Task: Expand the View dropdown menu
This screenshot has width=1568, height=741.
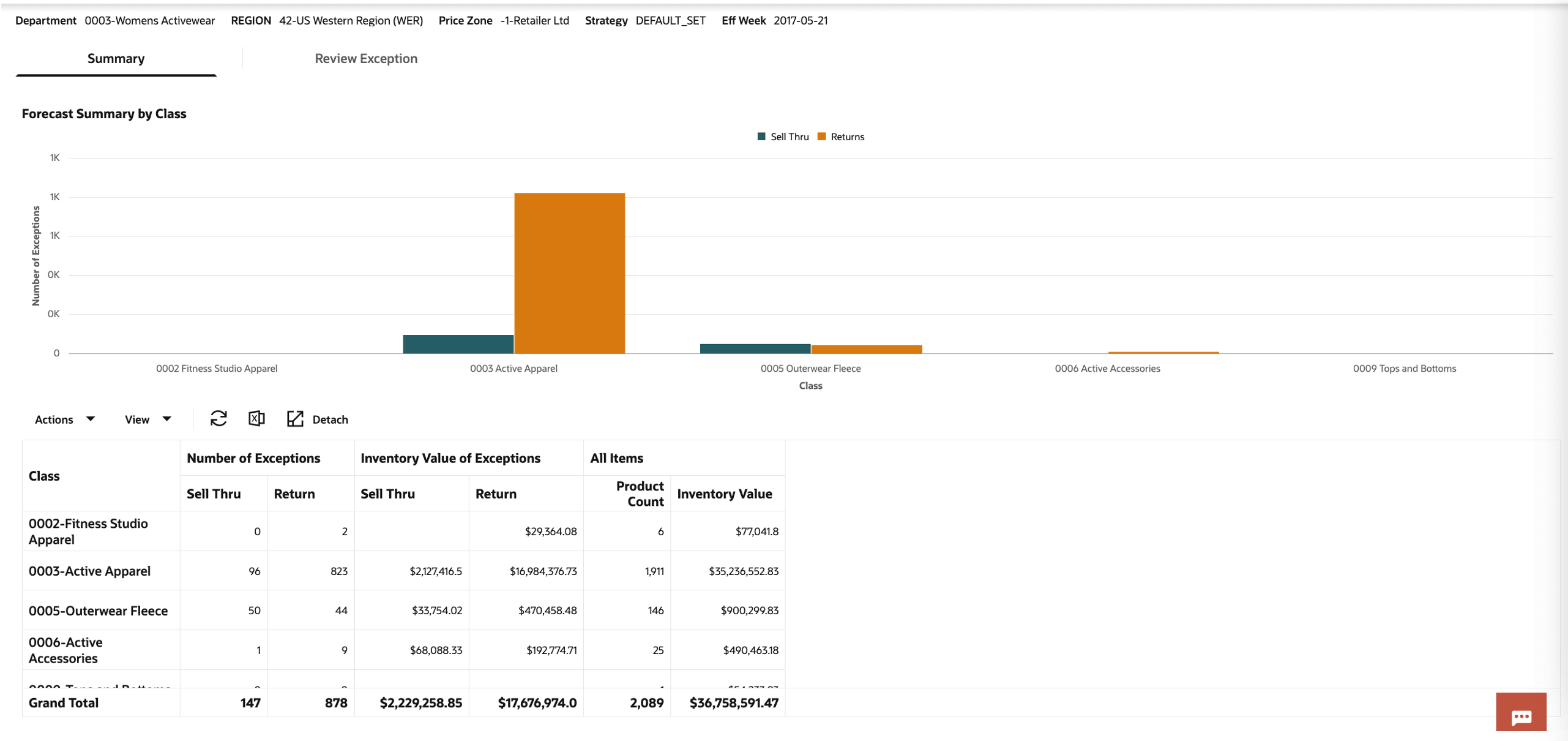Action: point(147,419)
